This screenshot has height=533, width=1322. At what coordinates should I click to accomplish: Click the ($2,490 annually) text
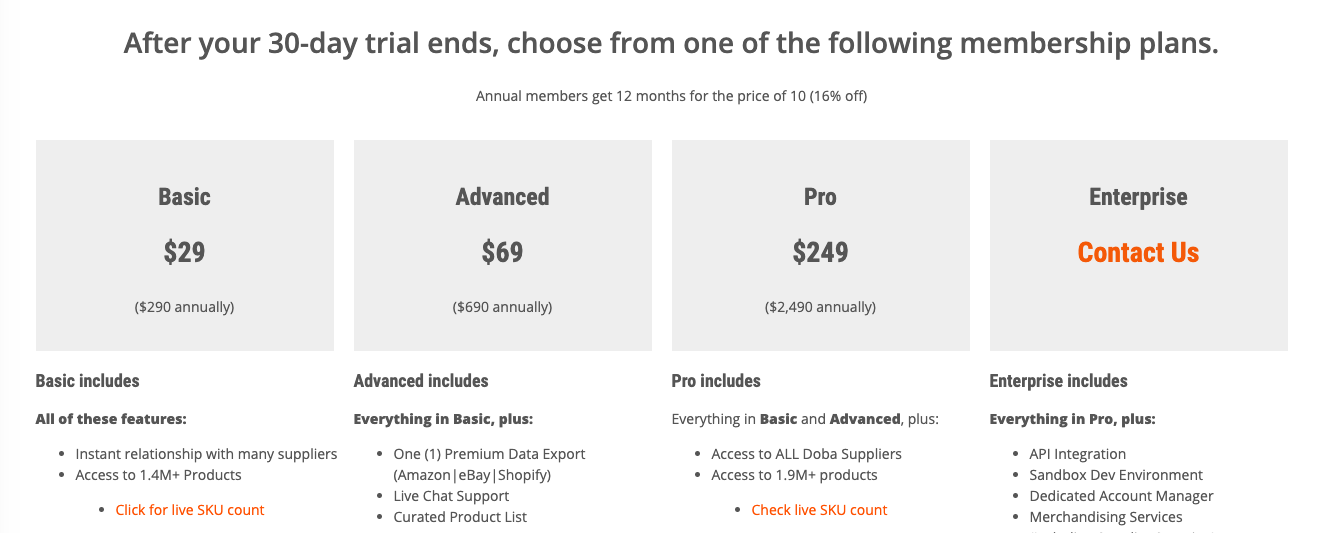[x=821, y=307]
